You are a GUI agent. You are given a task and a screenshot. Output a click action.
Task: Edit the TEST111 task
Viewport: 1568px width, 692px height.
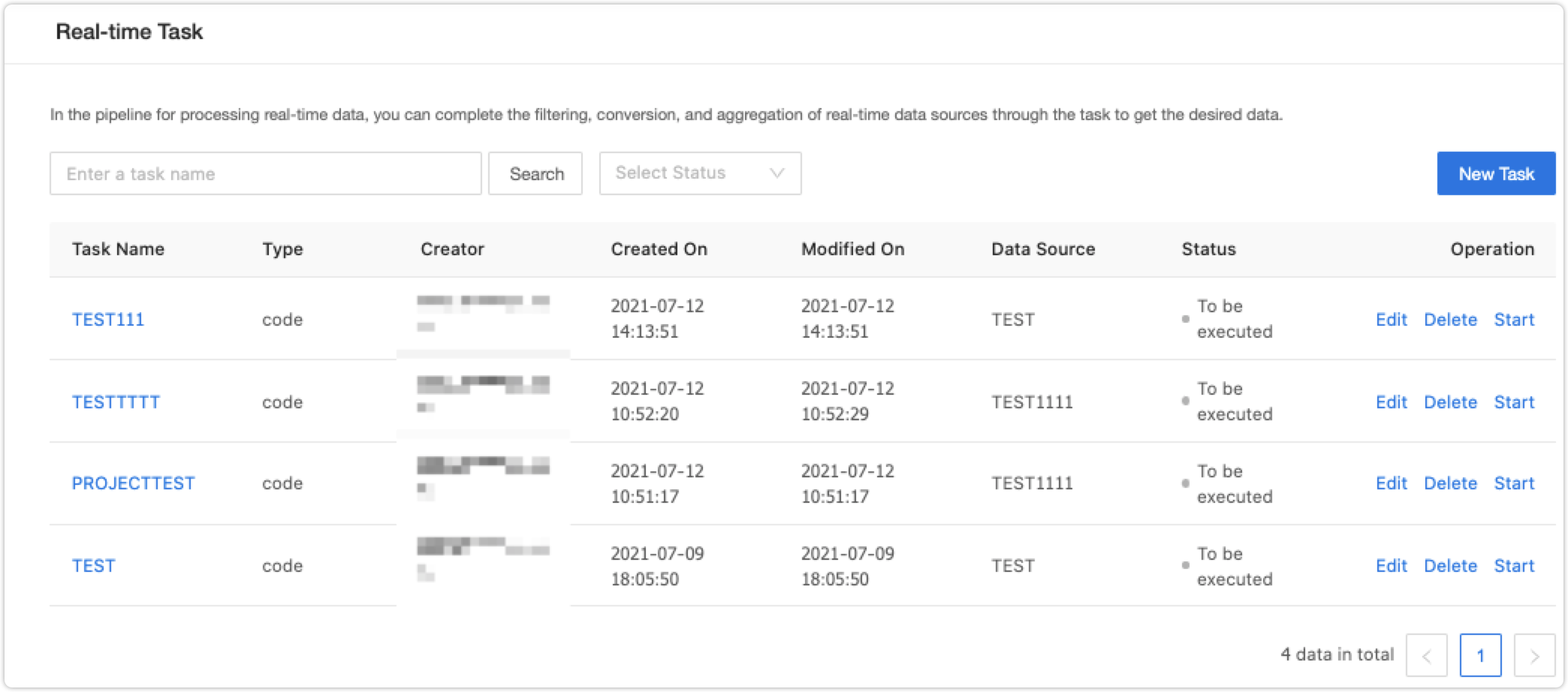(x=1392, y=319)
